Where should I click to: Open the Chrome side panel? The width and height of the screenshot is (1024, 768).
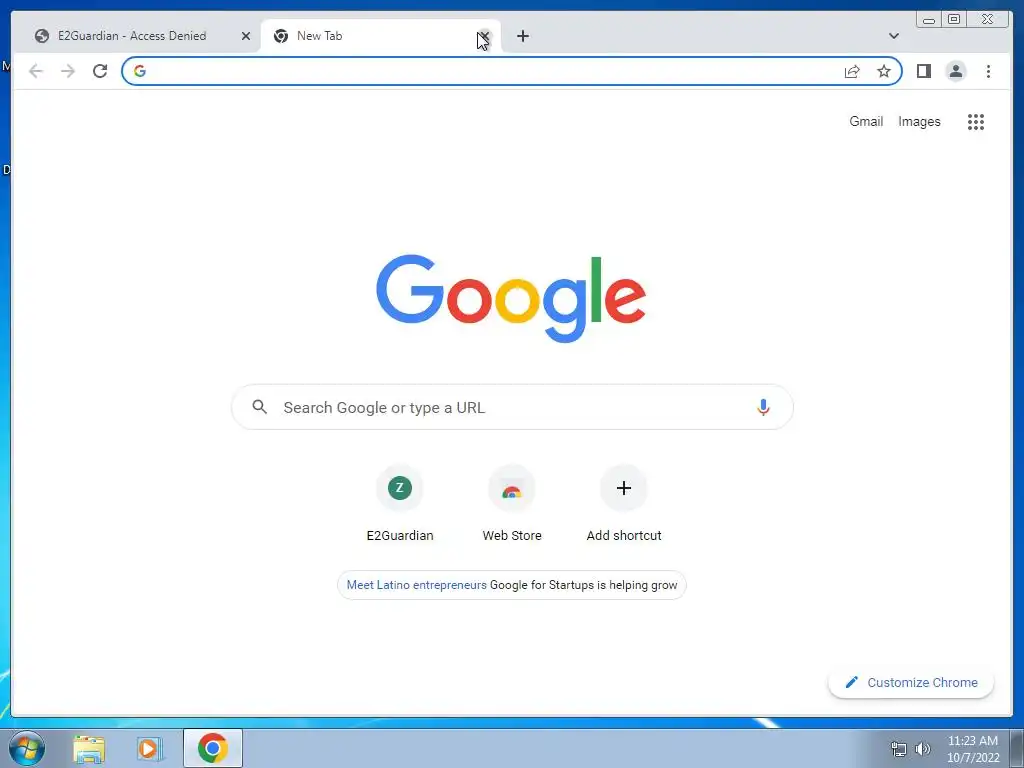923,71
